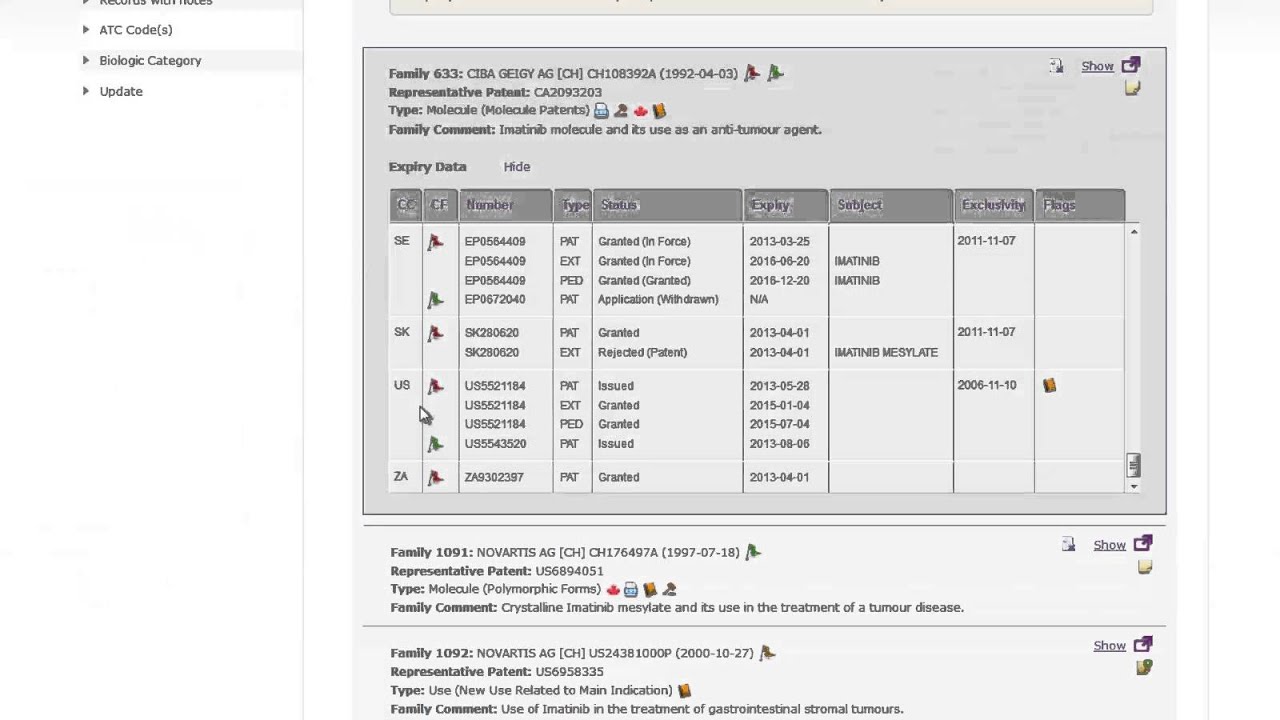This screenshot has width=1280, height=720.
Task: Open Family 1092 in new window icon
Action: point(1143,645)
